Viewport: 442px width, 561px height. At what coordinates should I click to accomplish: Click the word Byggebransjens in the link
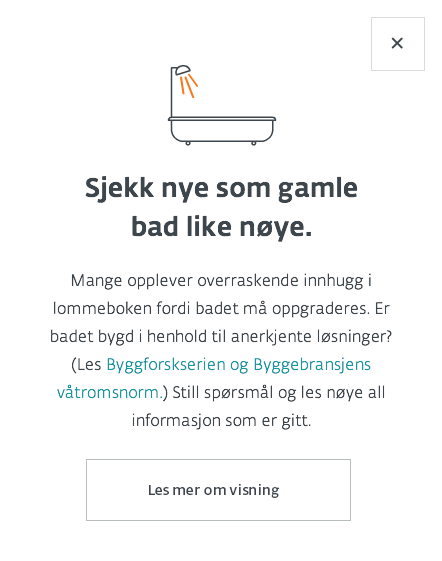coord(312,365)
